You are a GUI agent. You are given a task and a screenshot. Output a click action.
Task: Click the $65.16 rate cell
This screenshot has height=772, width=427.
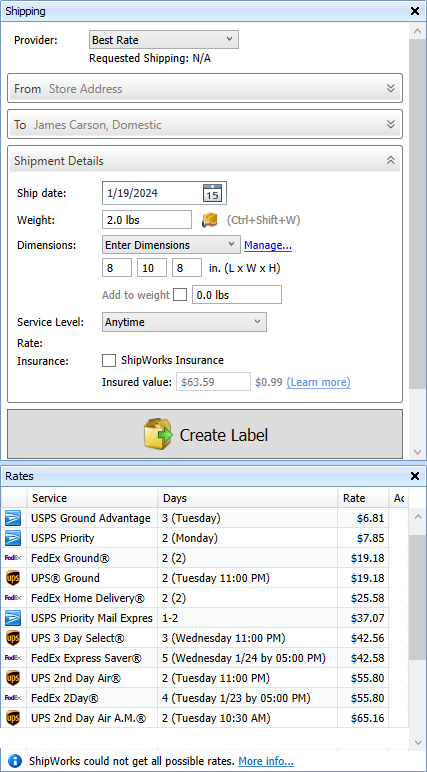(363, 718)
